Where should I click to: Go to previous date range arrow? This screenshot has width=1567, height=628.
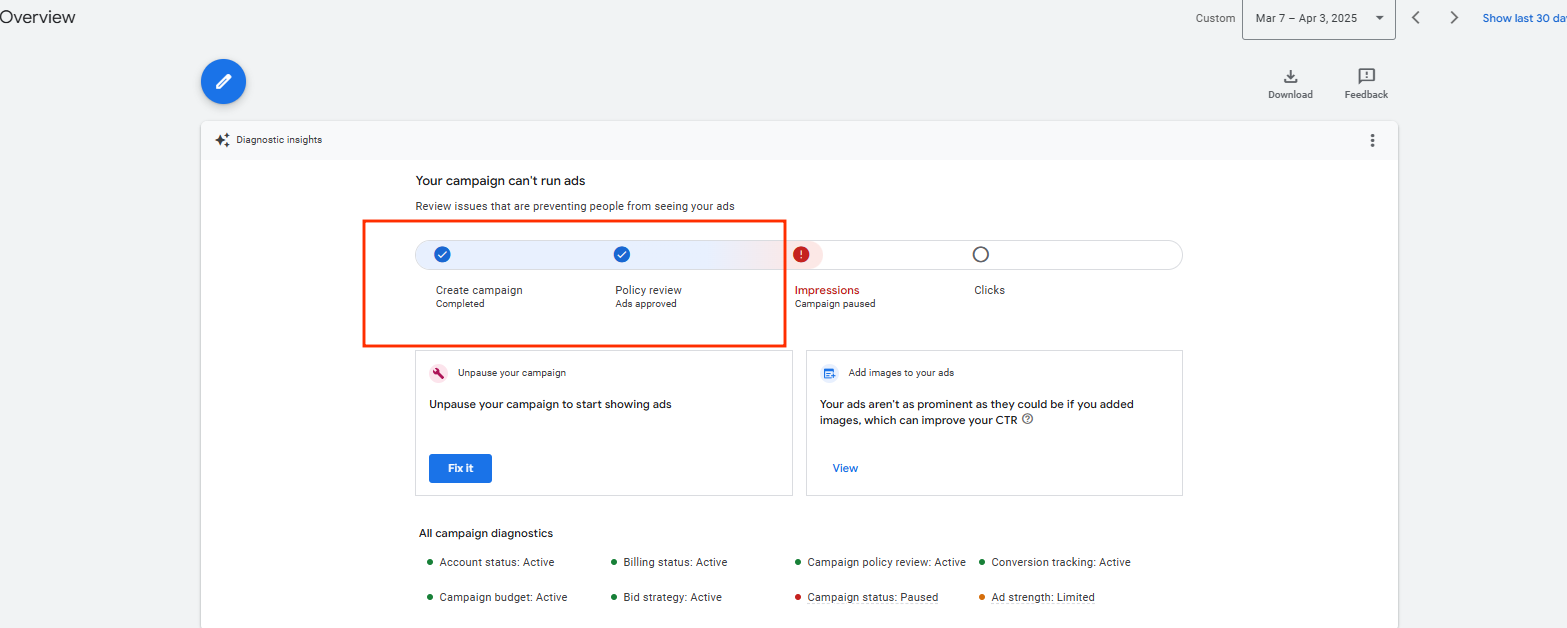click(1416, 18)
